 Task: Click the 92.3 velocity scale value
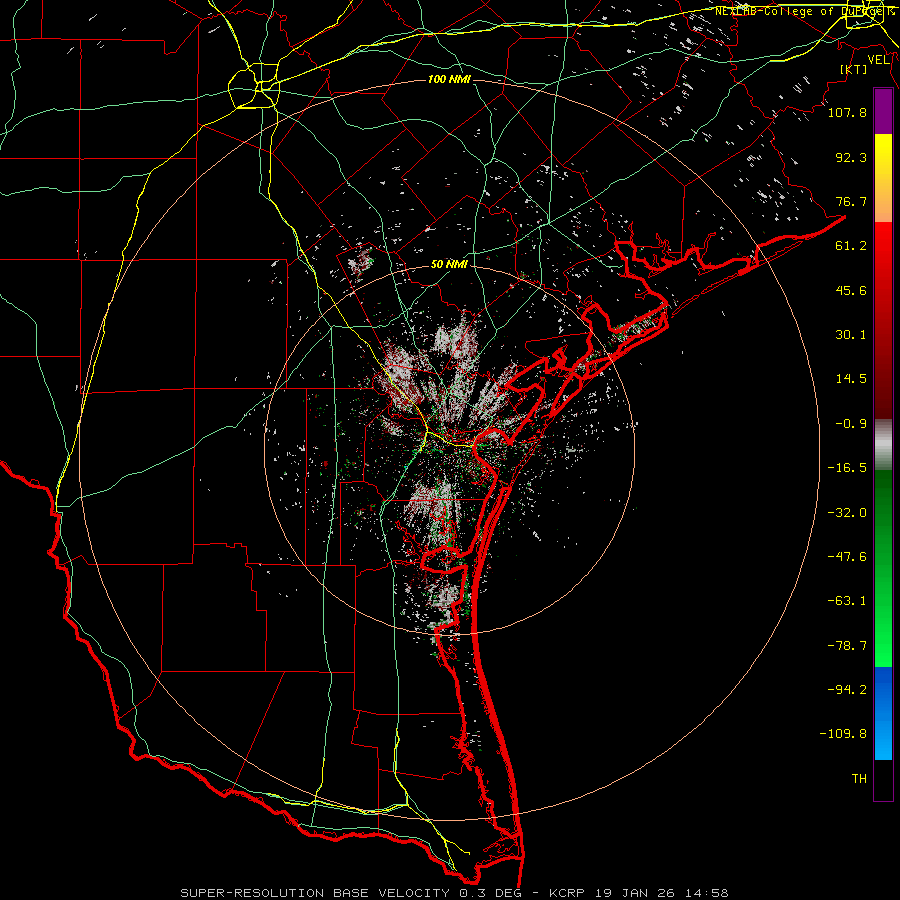tap(851, 157)
